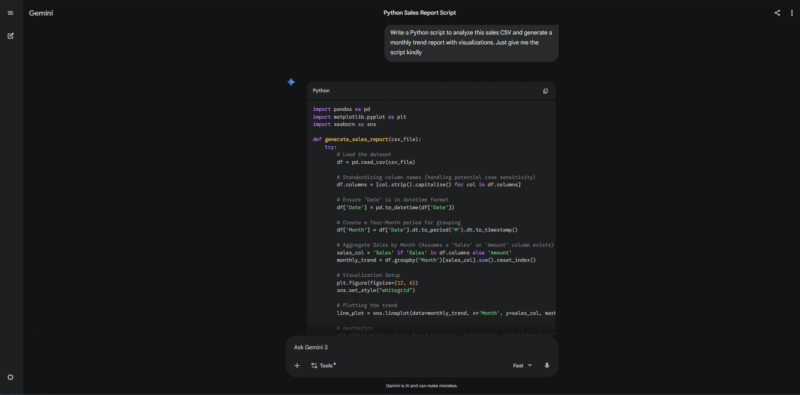Open the Tools menu
The height and width of the screenshot is (395, 800).
click(323, 365)
